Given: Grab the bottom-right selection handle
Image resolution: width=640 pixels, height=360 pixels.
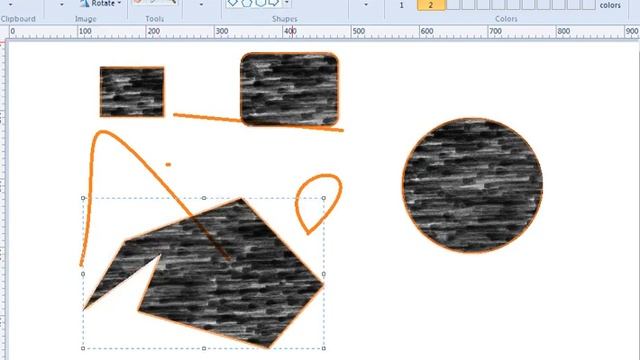Looking at the screenshot, I should tap(324, 348).
